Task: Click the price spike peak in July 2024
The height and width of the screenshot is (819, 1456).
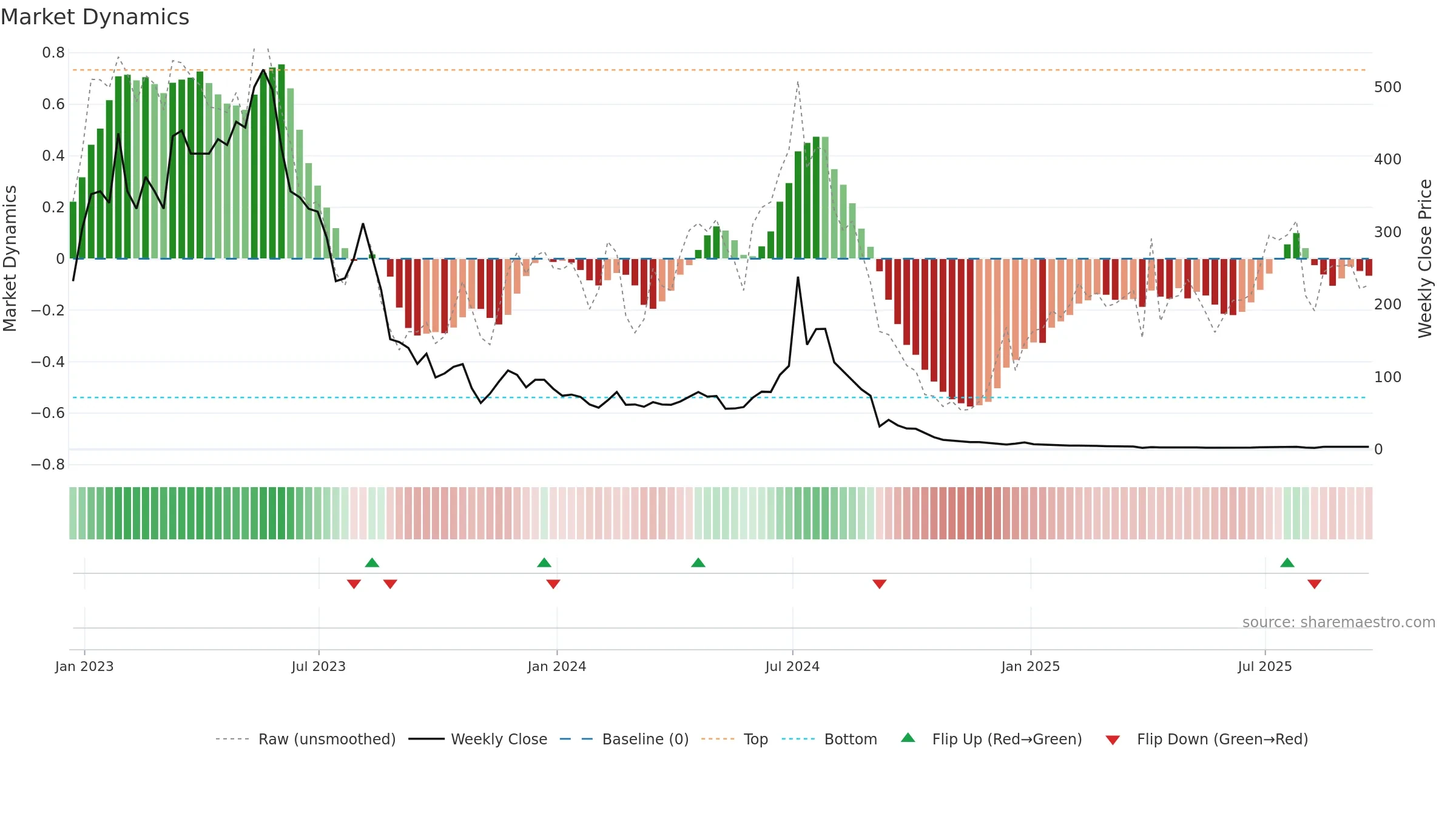Action: (x=798, y=278)
